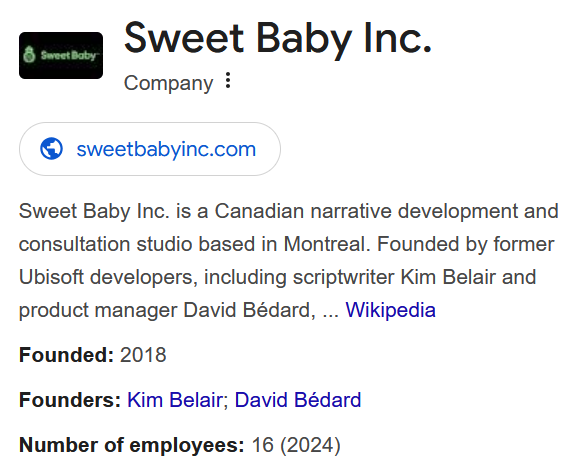Open the sweetbabyinc.com website link
The height and width of the screenshot is (466, 571).
(166, 149)
